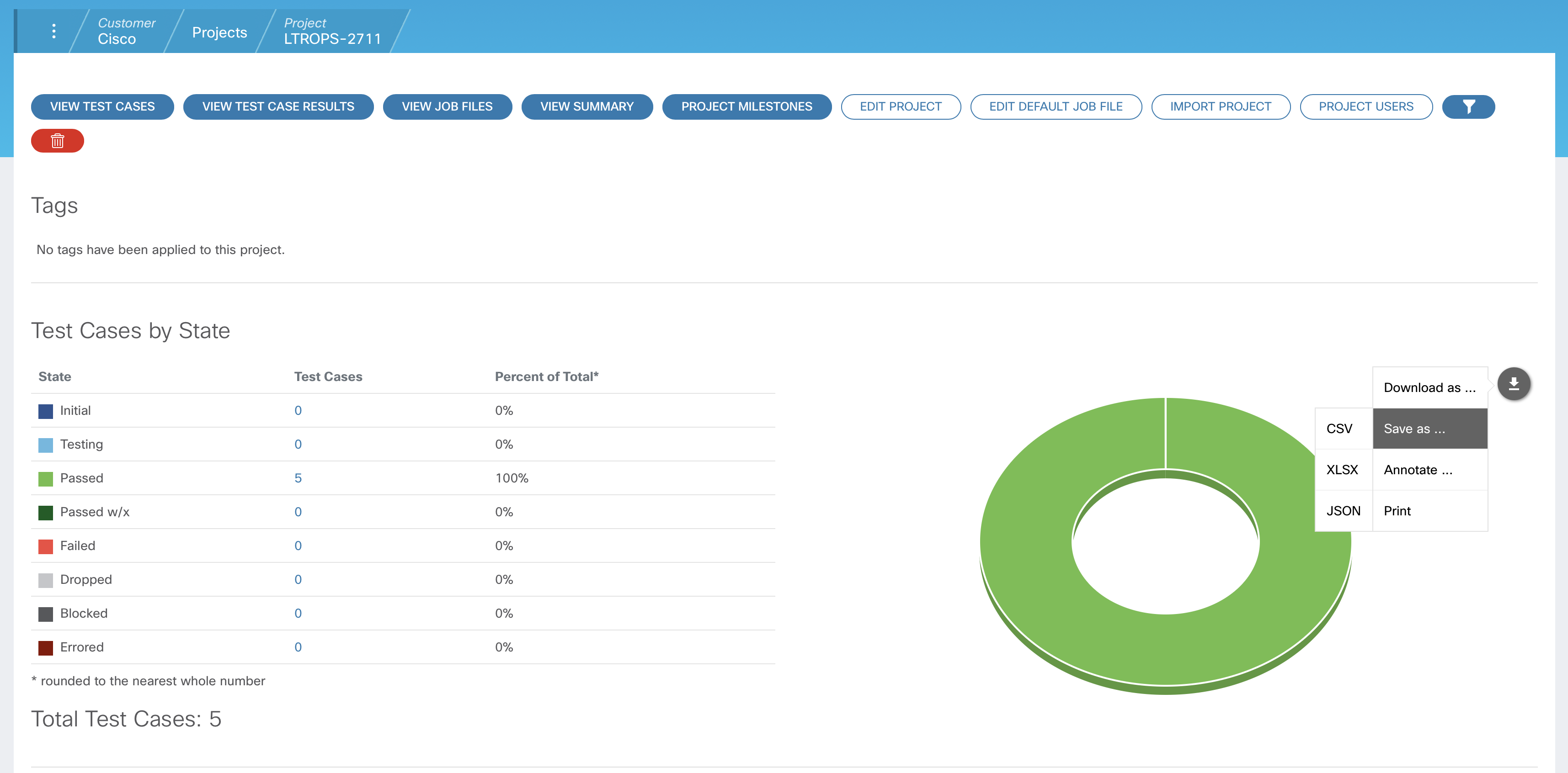The width and height of the screenshot is (1568, 773).
Task: Click the Passed green legend square
Action: pos(46,479)
